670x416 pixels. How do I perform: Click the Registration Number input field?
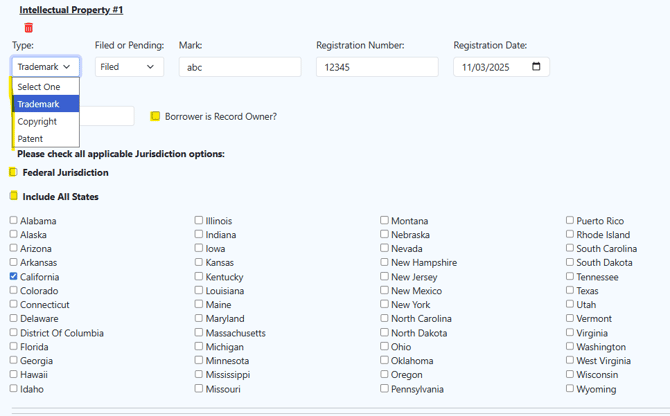[x=376, y=67]
